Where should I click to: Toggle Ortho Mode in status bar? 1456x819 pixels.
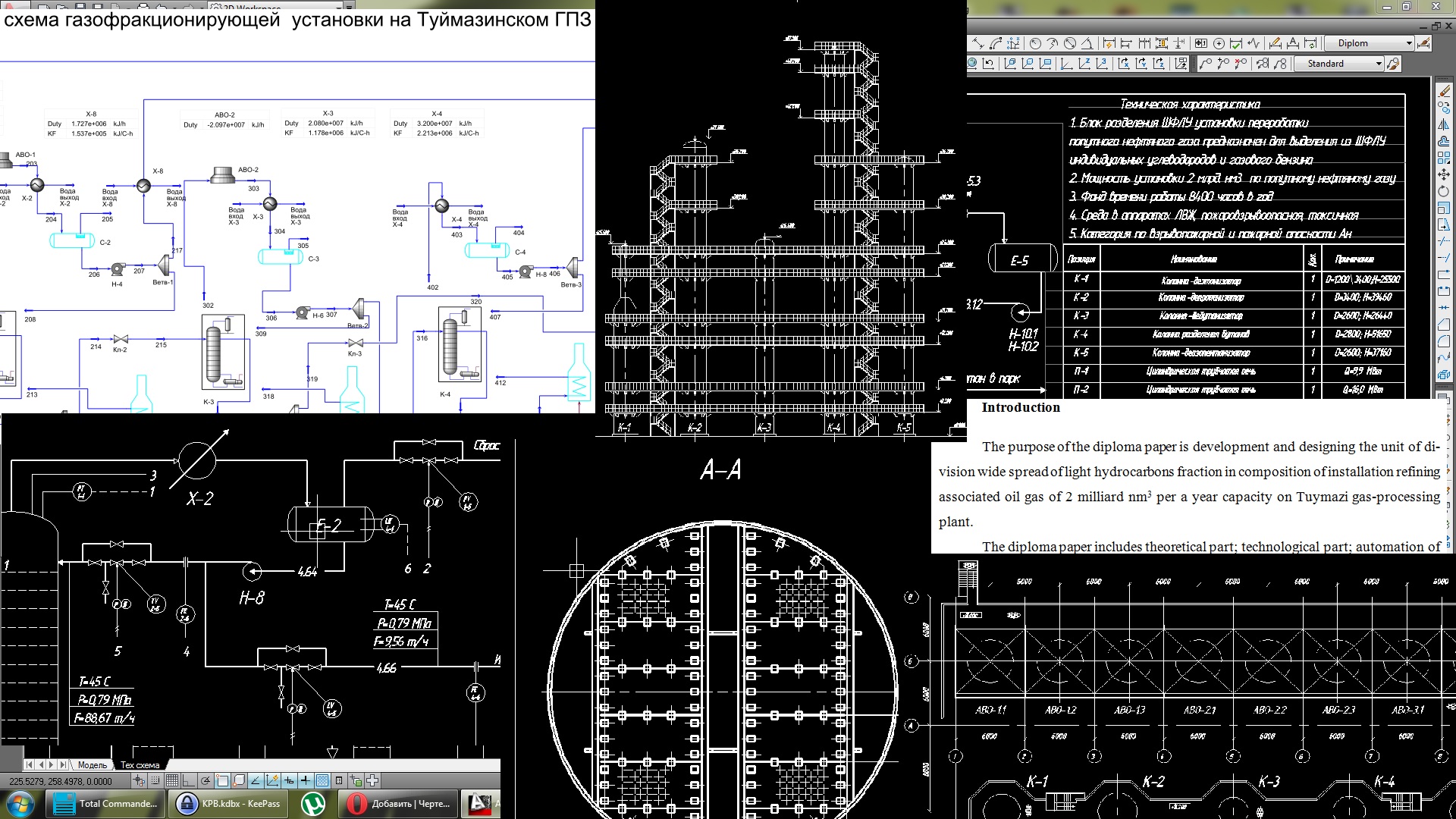(189, 781)
